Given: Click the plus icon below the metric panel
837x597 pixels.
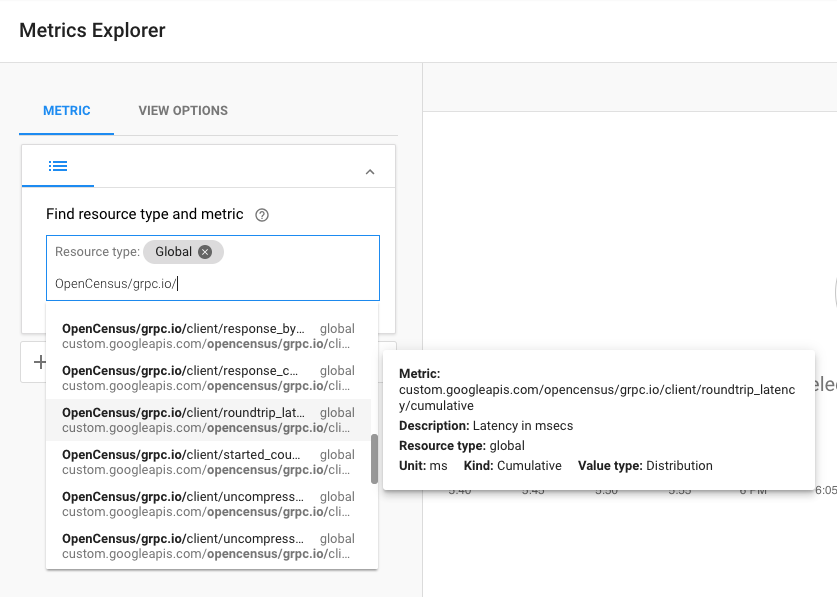Looking at the screenshot, I should [40, 363].
